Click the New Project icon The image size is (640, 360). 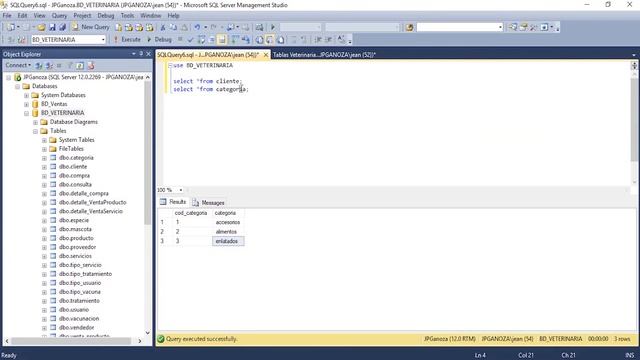pyautogui.click(x=11, y=27)
